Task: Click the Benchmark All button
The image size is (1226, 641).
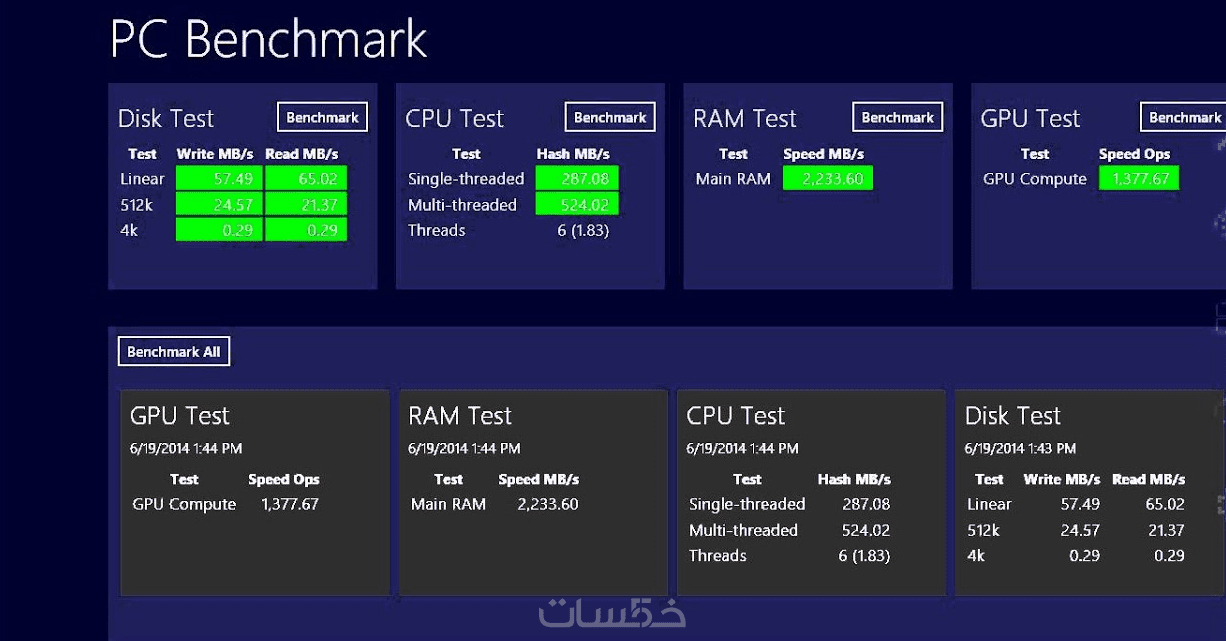Action: click(x=174, y=352)
